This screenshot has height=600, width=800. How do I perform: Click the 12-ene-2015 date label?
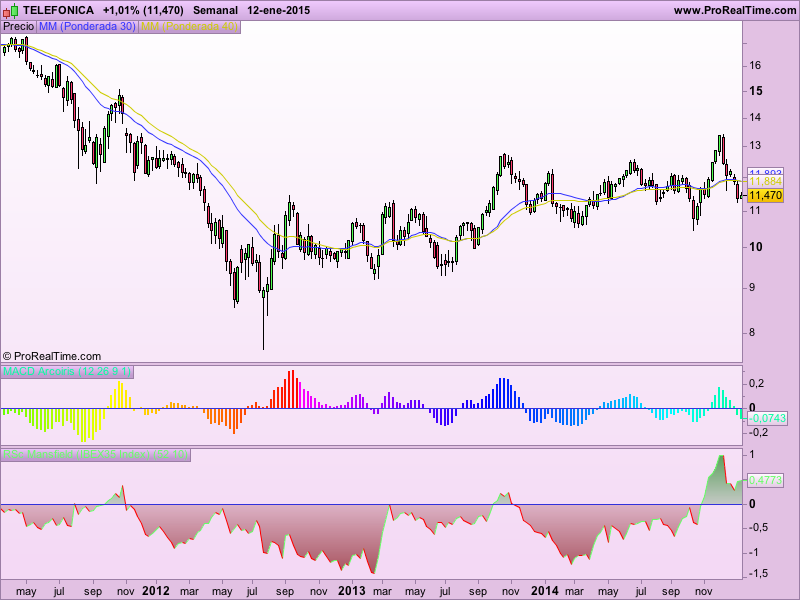pos(279,10)
